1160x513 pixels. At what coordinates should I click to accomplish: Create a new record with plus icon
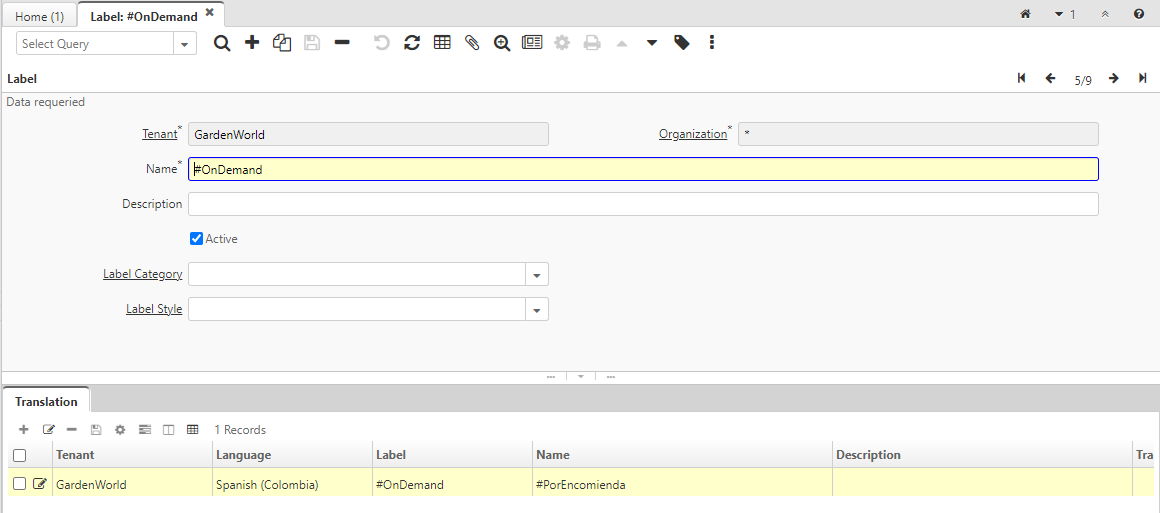click(252, 43)
